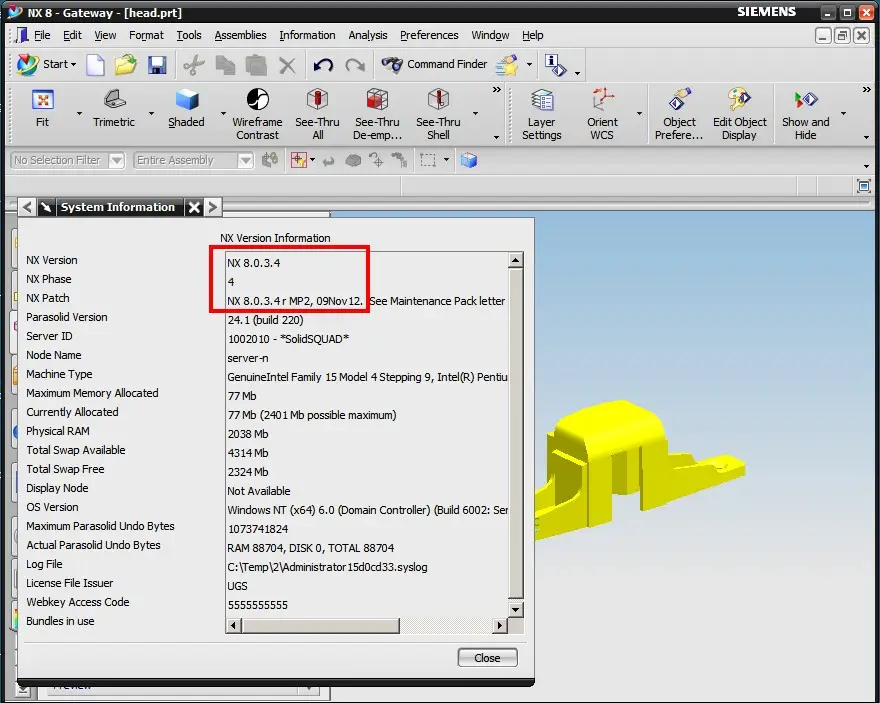
Task: Click the full screen icon at far right
Action: pos(863,186)
